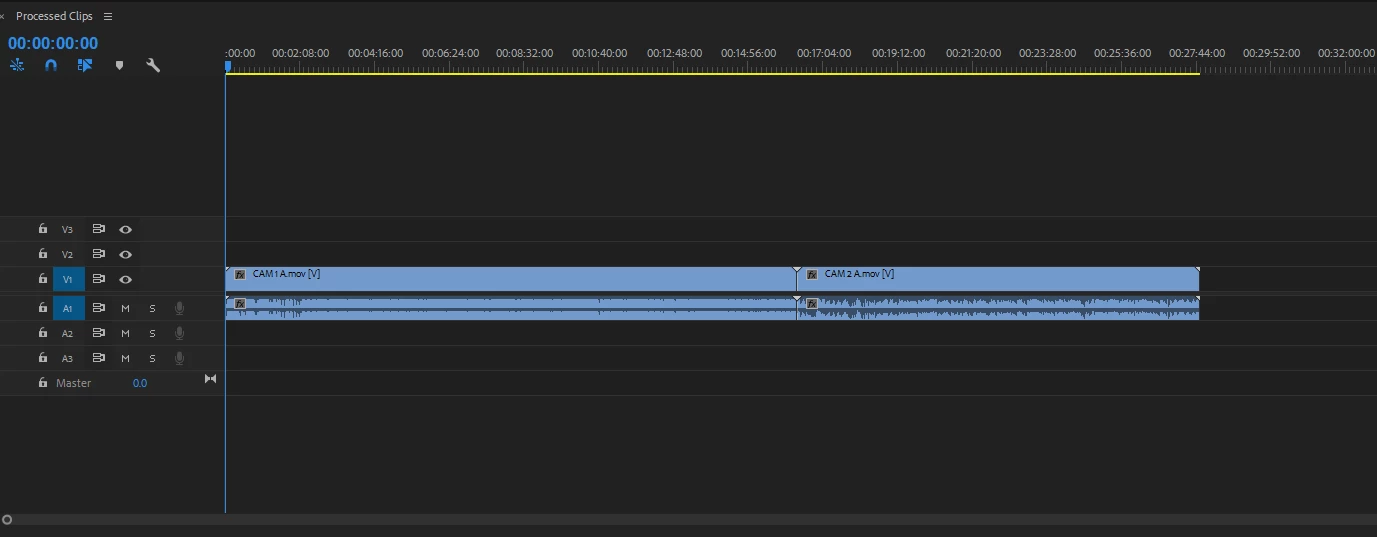Select the CAM 2 A.mov video clip

coord(998,279)
